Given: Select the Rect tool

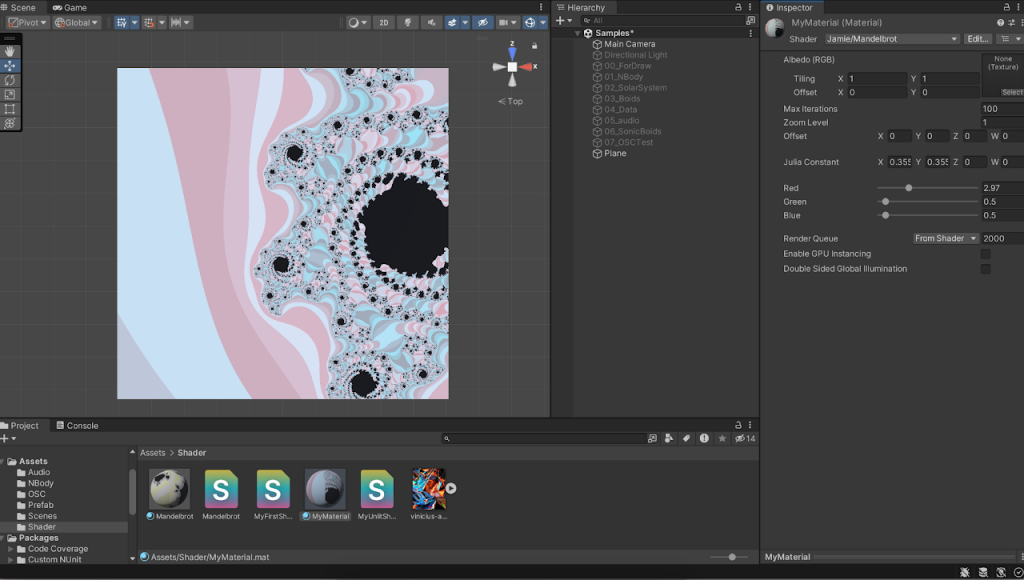Looking at the screenshot, I should 10,109.
